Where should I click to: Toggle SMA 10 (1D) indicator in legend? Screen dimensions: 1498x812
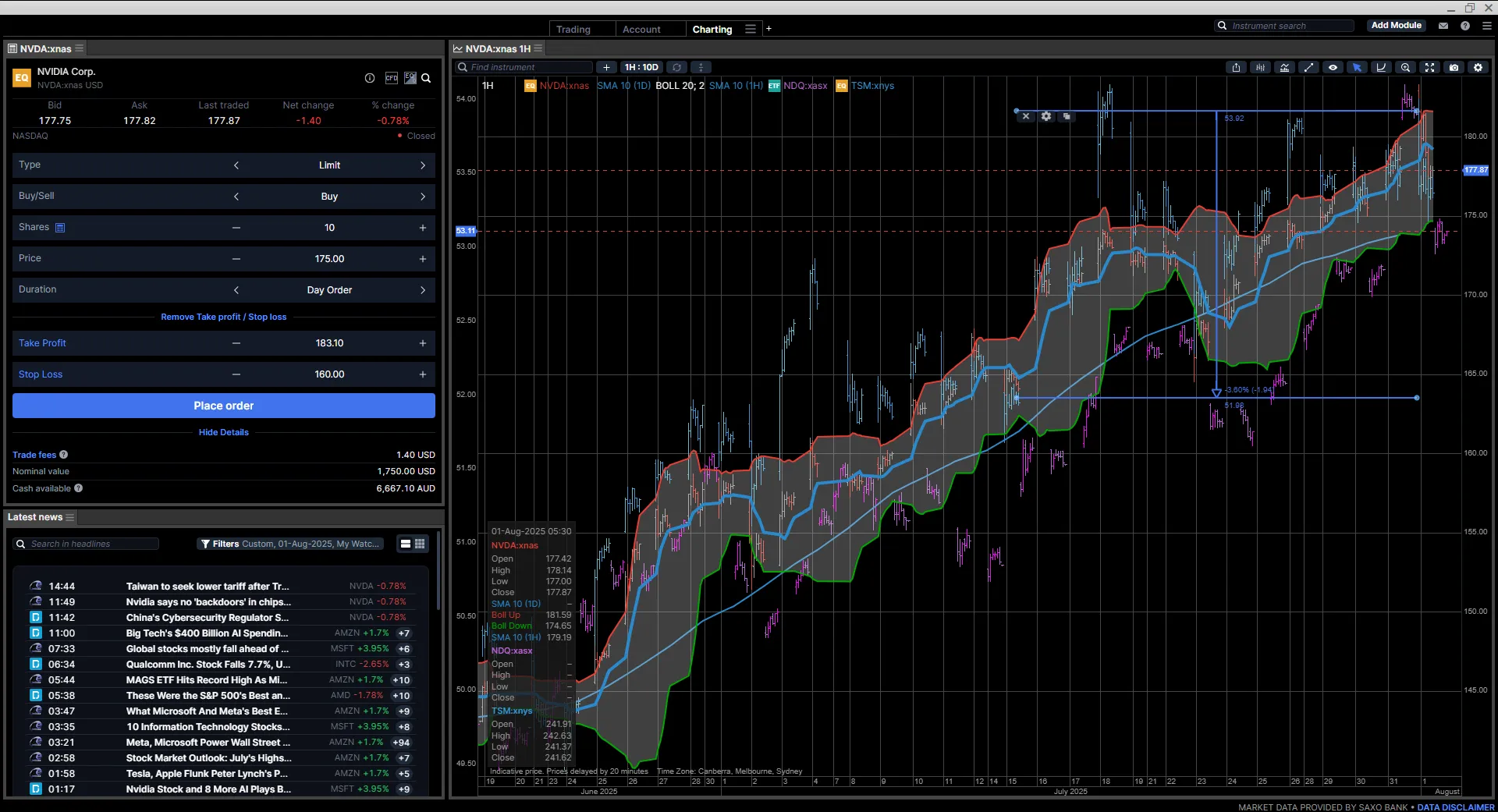623,86
